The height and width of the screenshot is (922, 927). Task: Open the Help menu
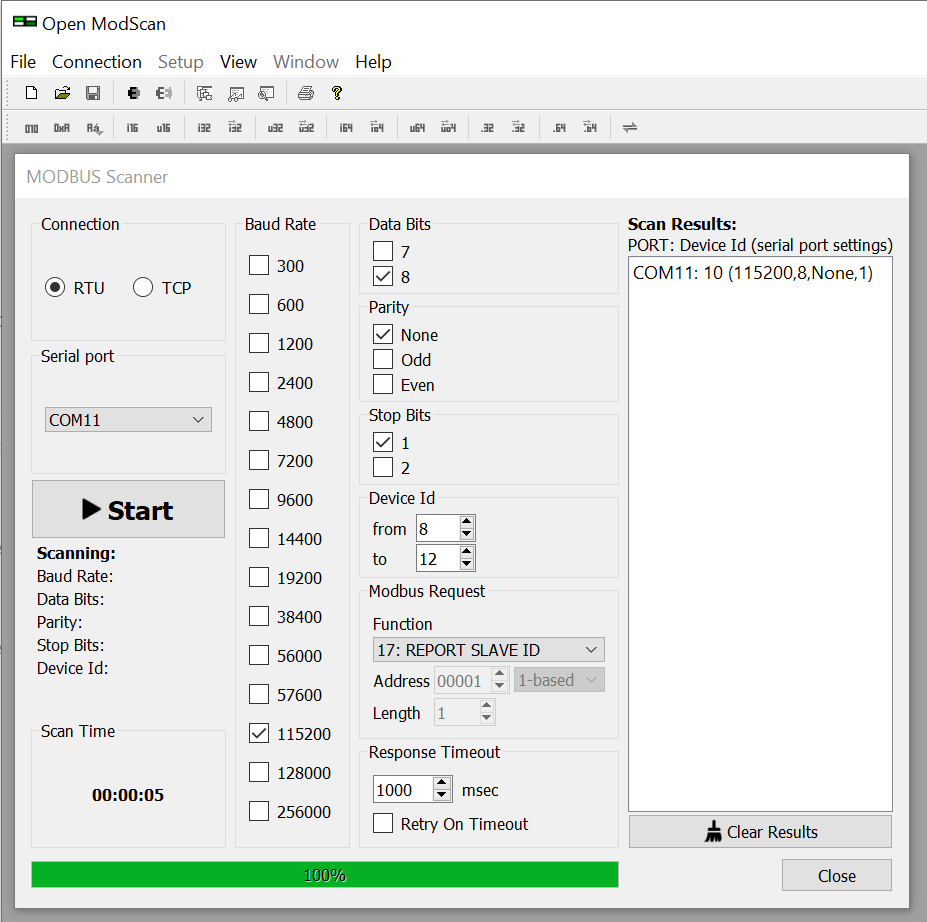(x=373, y=62)
